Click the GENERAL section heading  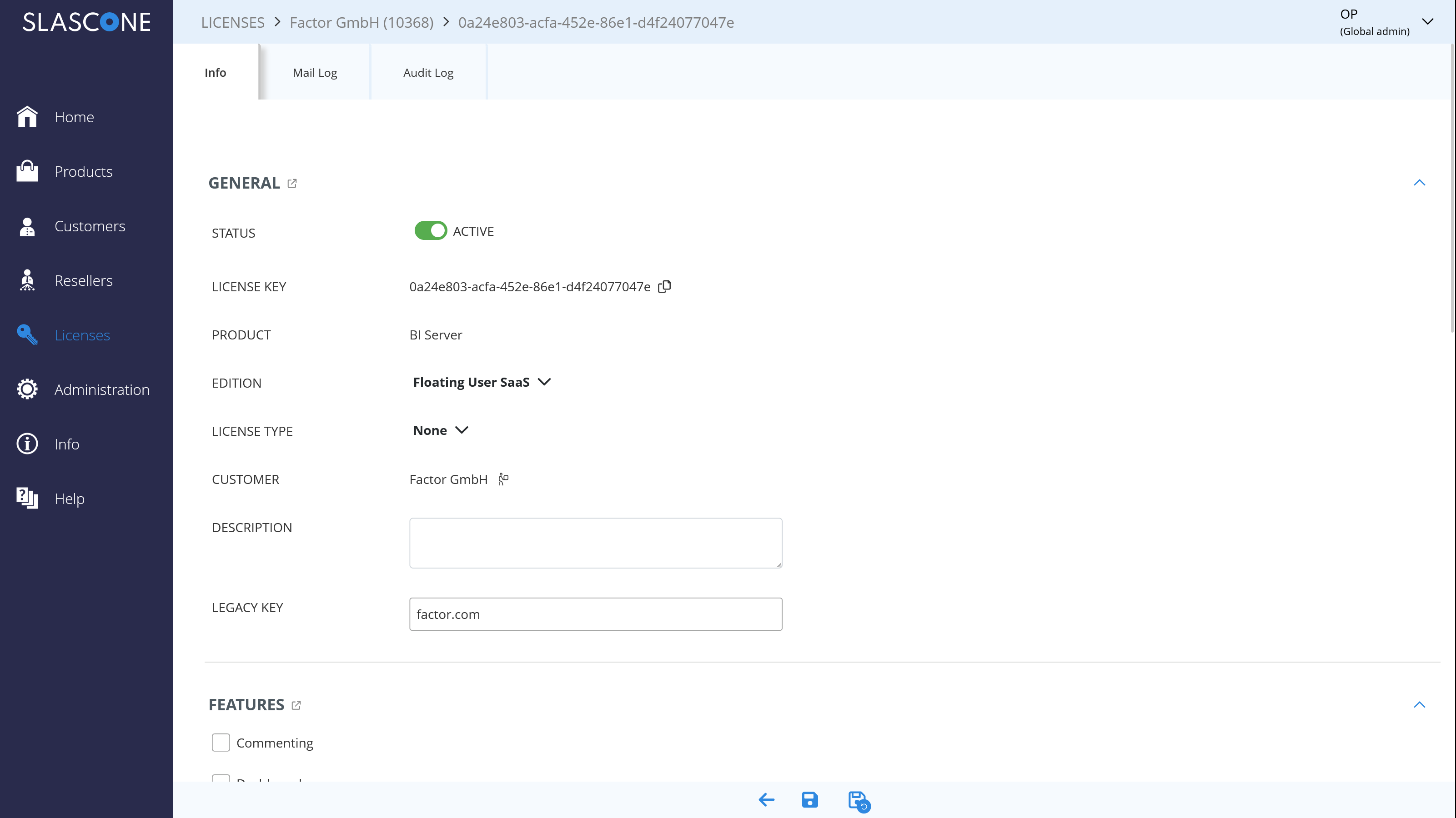coord(244,183)
